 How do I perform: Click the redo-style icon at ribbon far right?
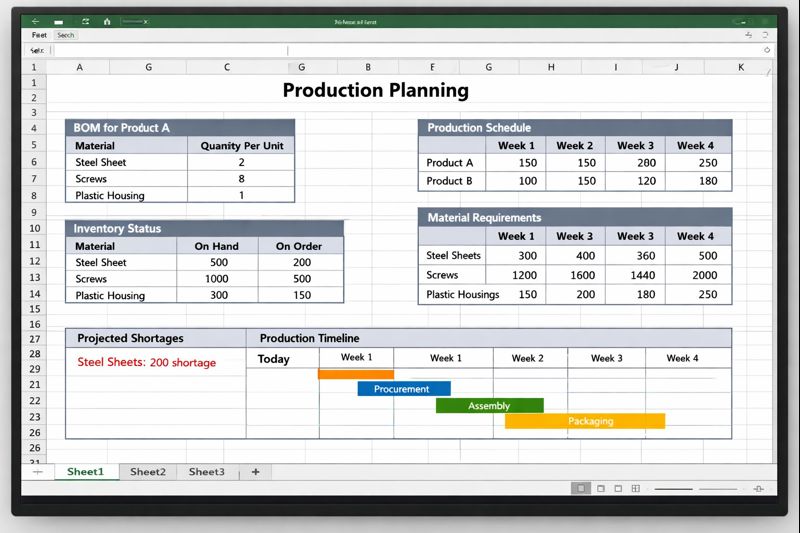765,35
